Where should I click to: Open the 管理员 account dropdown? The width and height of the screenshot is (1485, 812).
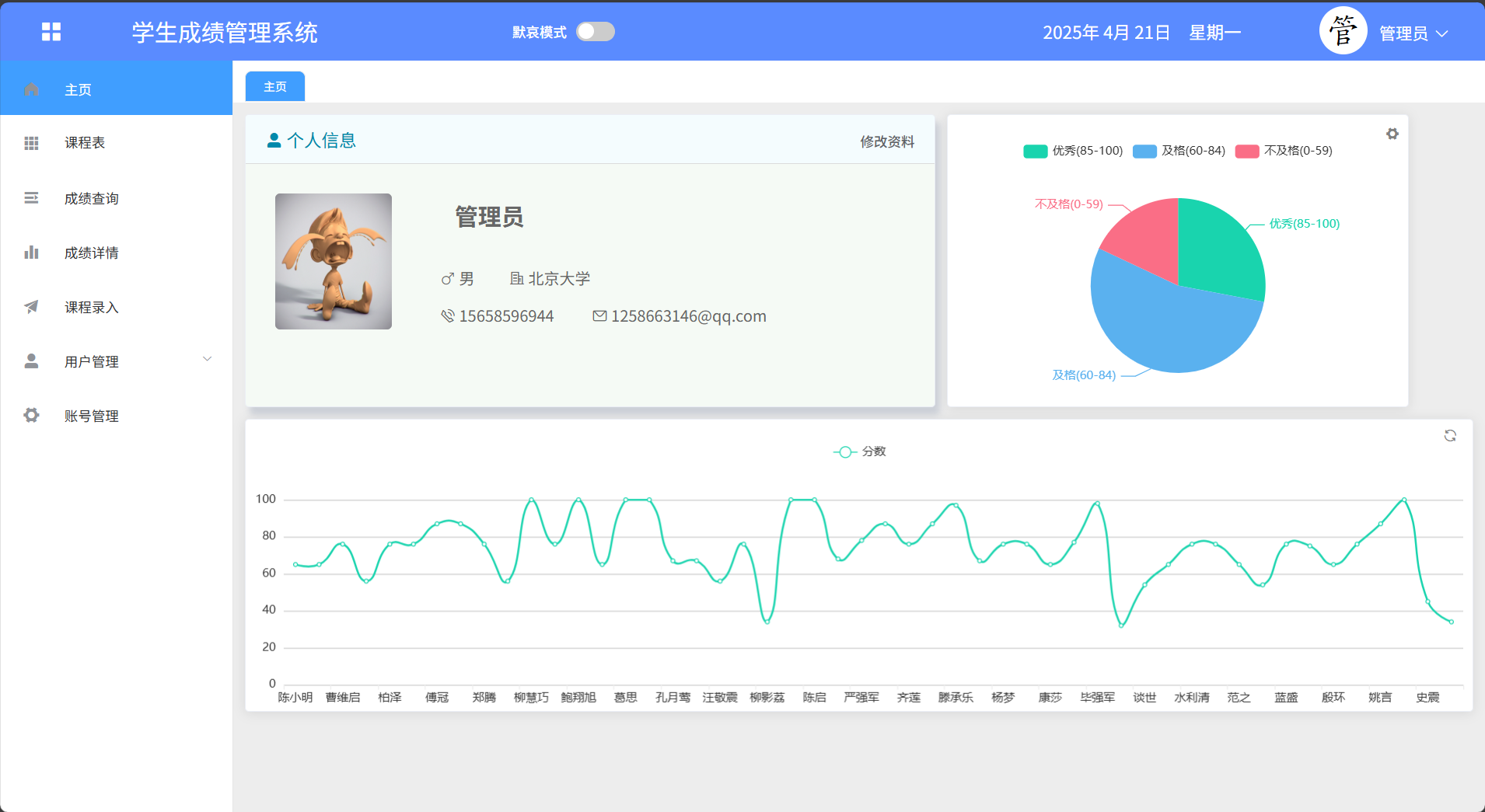pos(1413,33)
